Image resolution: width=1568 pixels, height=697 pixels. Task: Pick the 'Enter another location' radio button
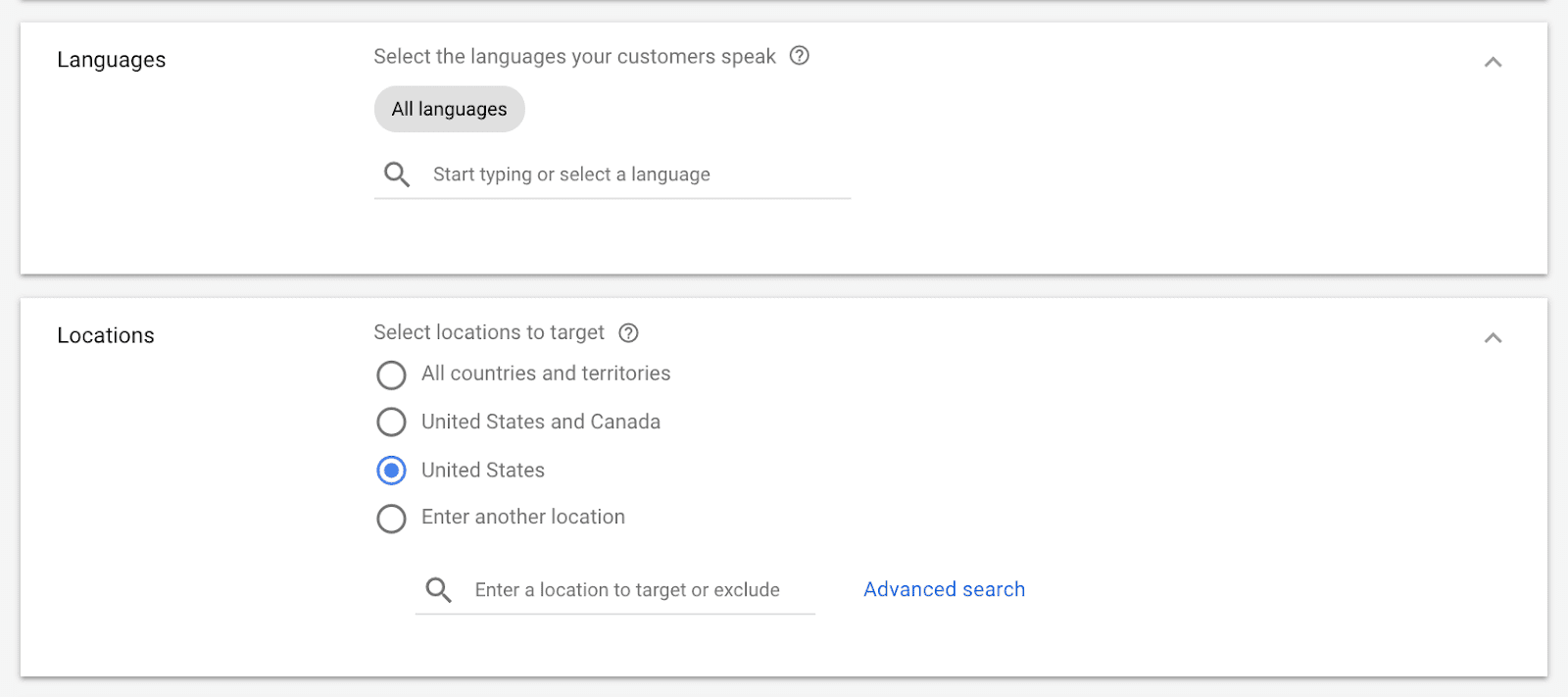click(391, 519)
